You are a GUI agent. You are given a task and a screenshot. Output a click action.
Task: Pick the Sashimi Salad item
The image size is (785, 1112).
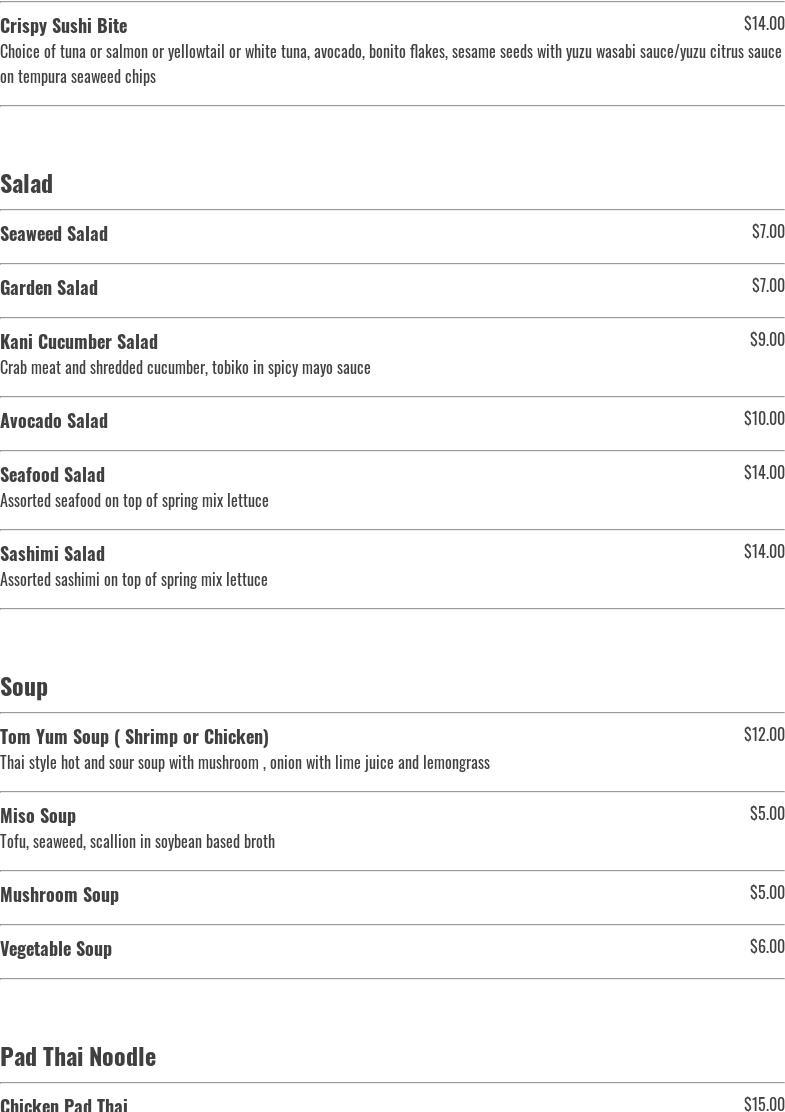click(x=52, y=554)
